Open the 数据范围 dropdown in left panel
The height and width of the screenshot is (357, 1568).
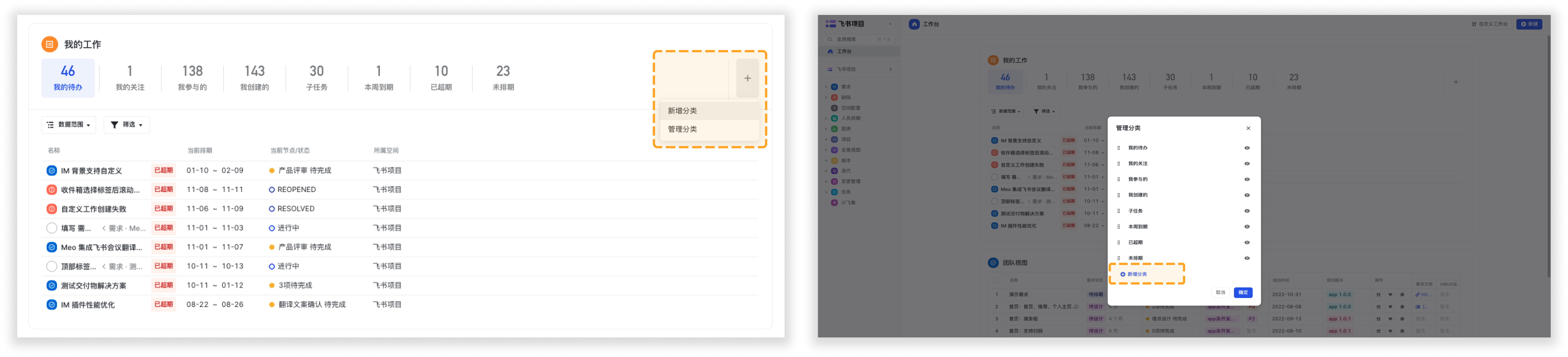(x=69, y=125)
